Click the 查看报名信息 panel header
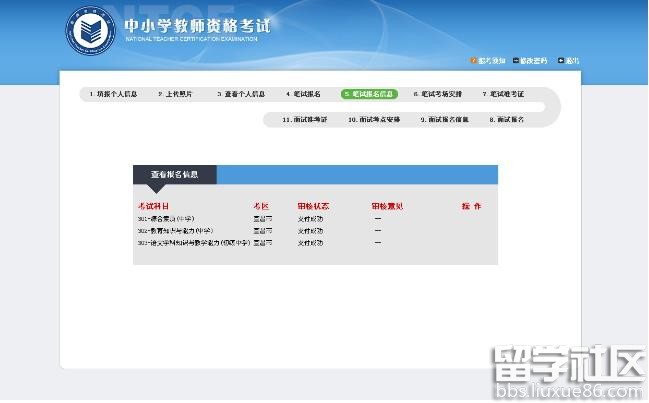 coord(175,175)
